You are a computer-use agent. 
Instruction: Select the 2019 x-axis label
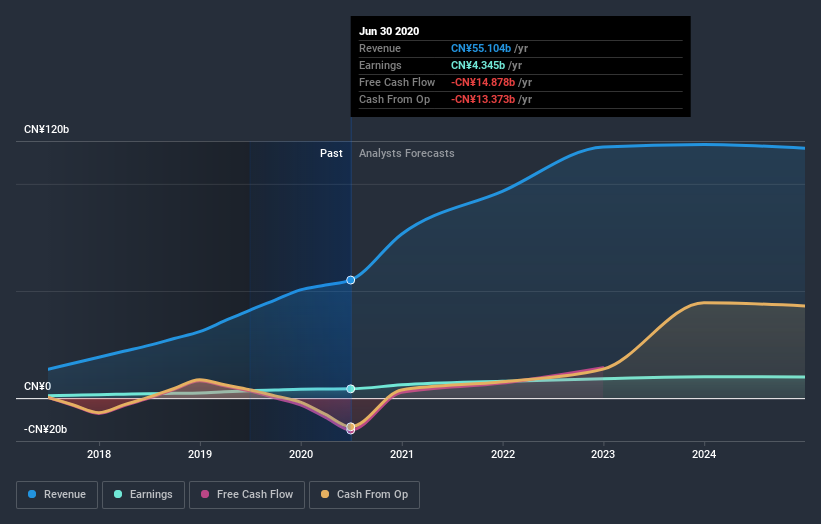[x=200, y=454]
